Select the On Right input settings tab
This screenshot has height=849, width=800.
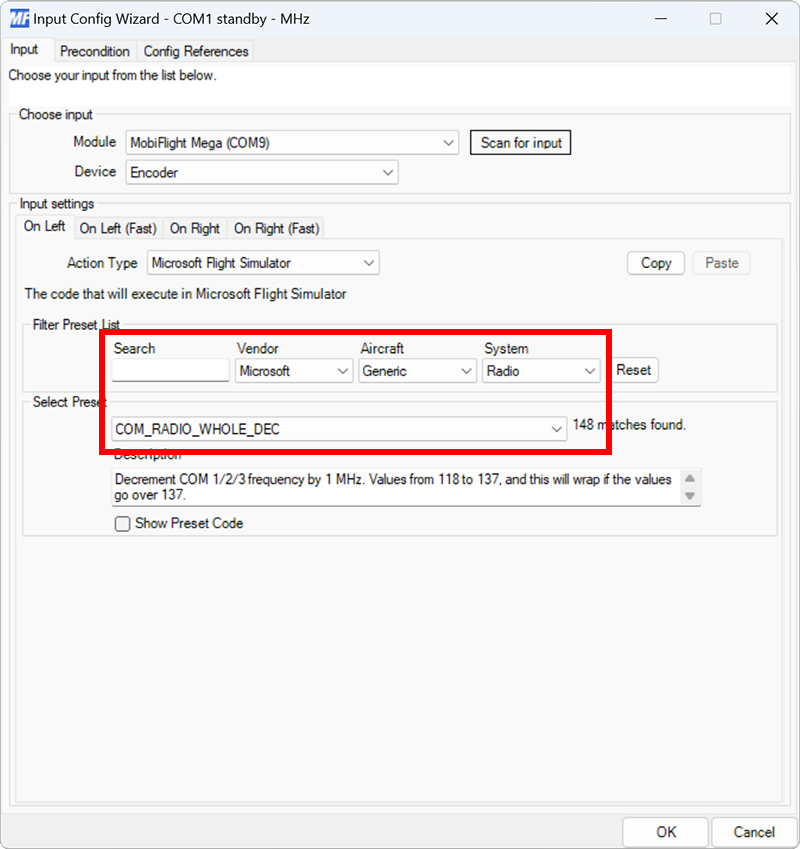[x=194, y=228]
